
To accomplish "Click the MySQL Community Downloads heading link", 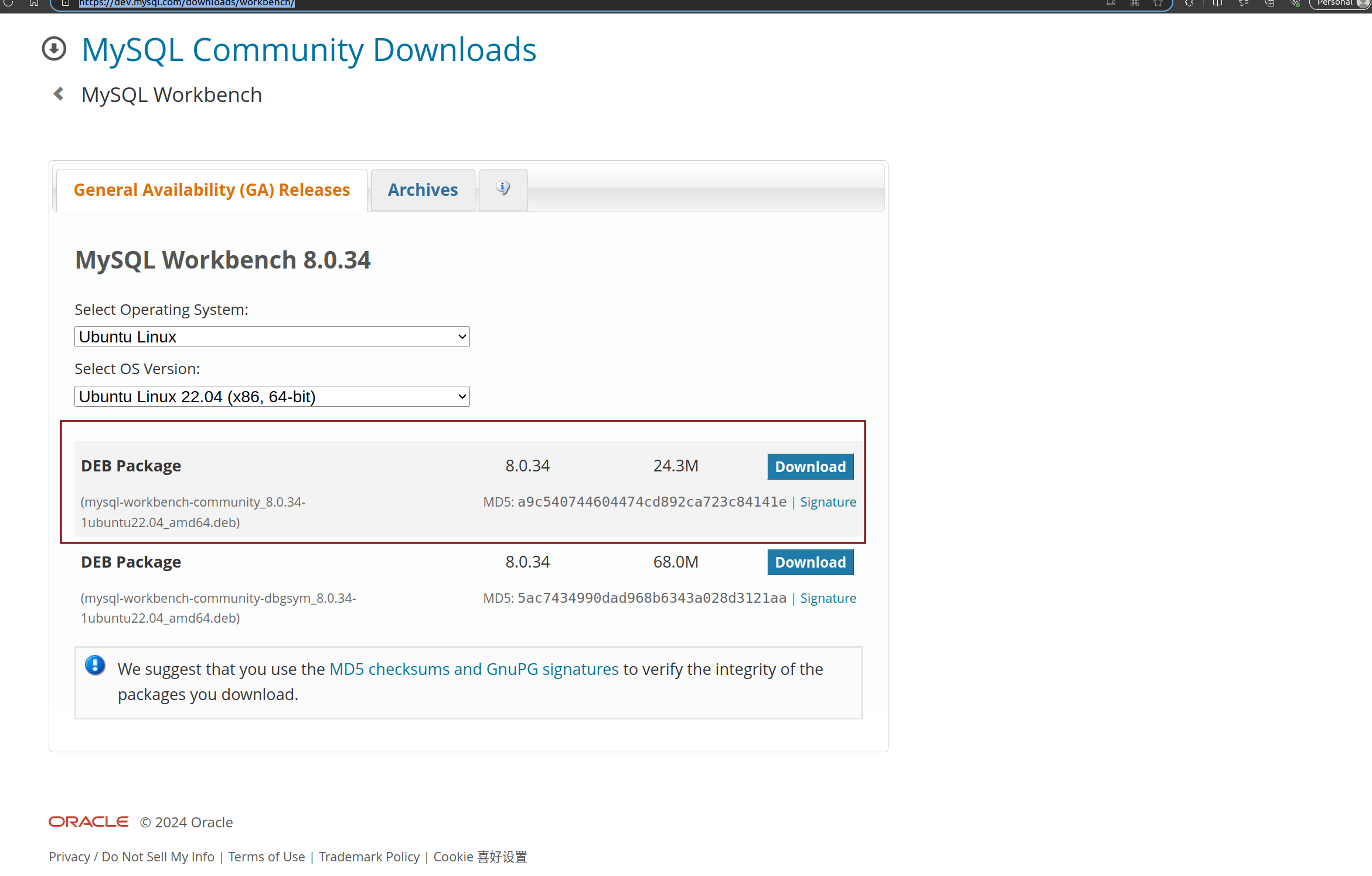I will (x=308, y=49).
